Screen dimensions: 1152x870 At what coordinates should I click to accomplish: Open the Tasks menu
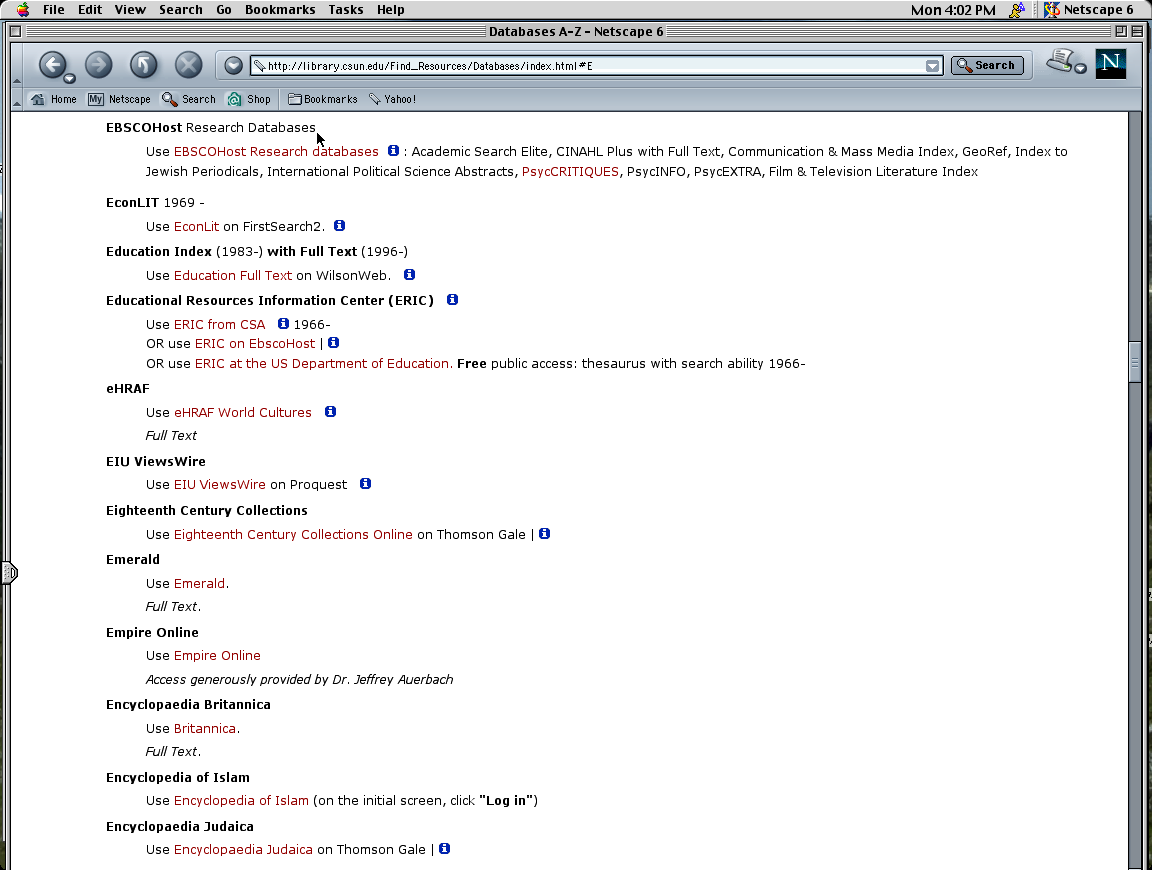tap(346, 10)
